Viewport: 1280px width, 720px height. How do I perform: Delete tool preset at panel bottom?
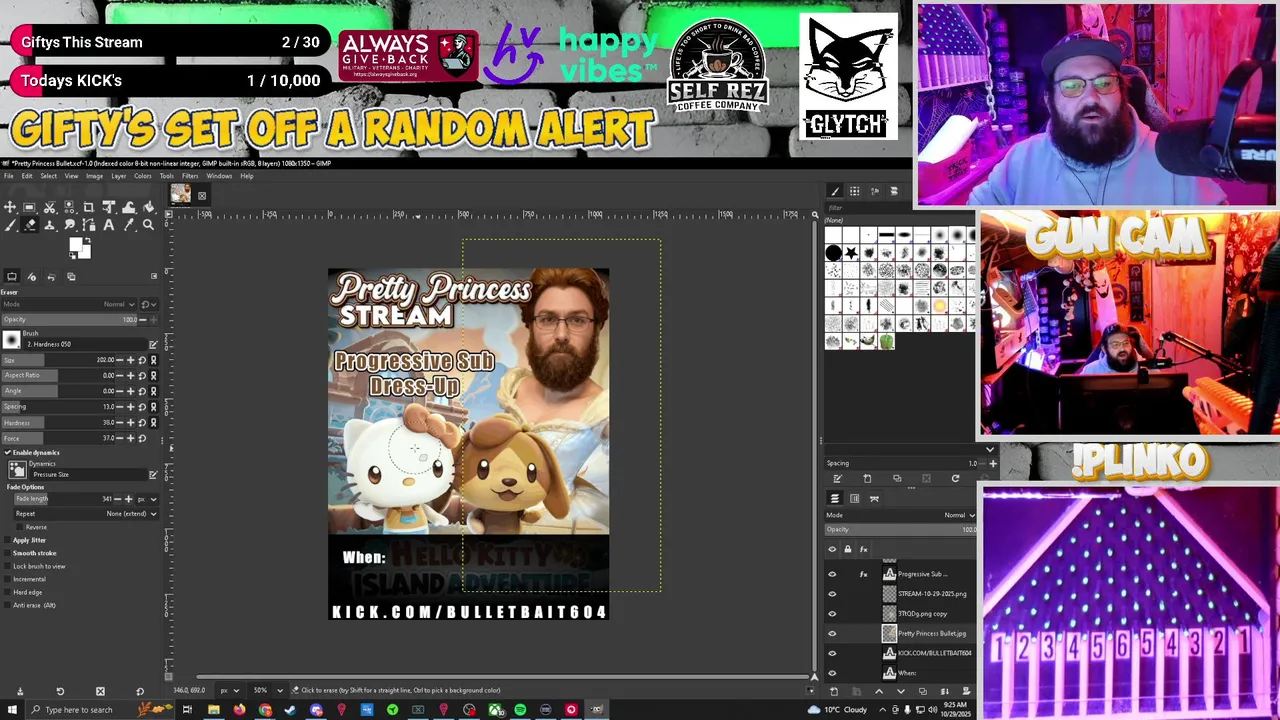click(100, 691)
